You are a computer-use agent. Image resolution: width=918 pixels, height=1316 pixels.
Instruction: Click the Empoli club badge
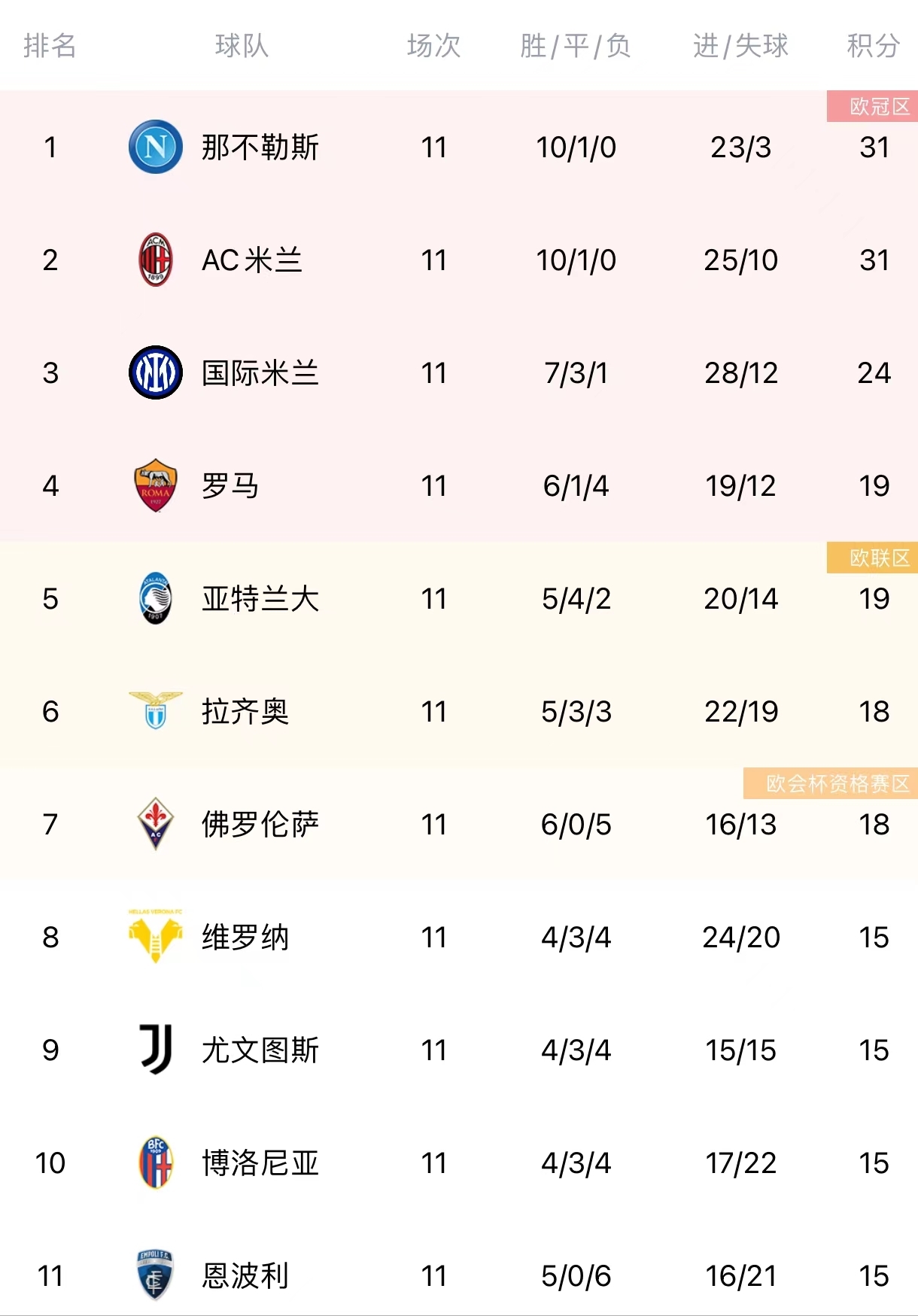[156, 1275]
